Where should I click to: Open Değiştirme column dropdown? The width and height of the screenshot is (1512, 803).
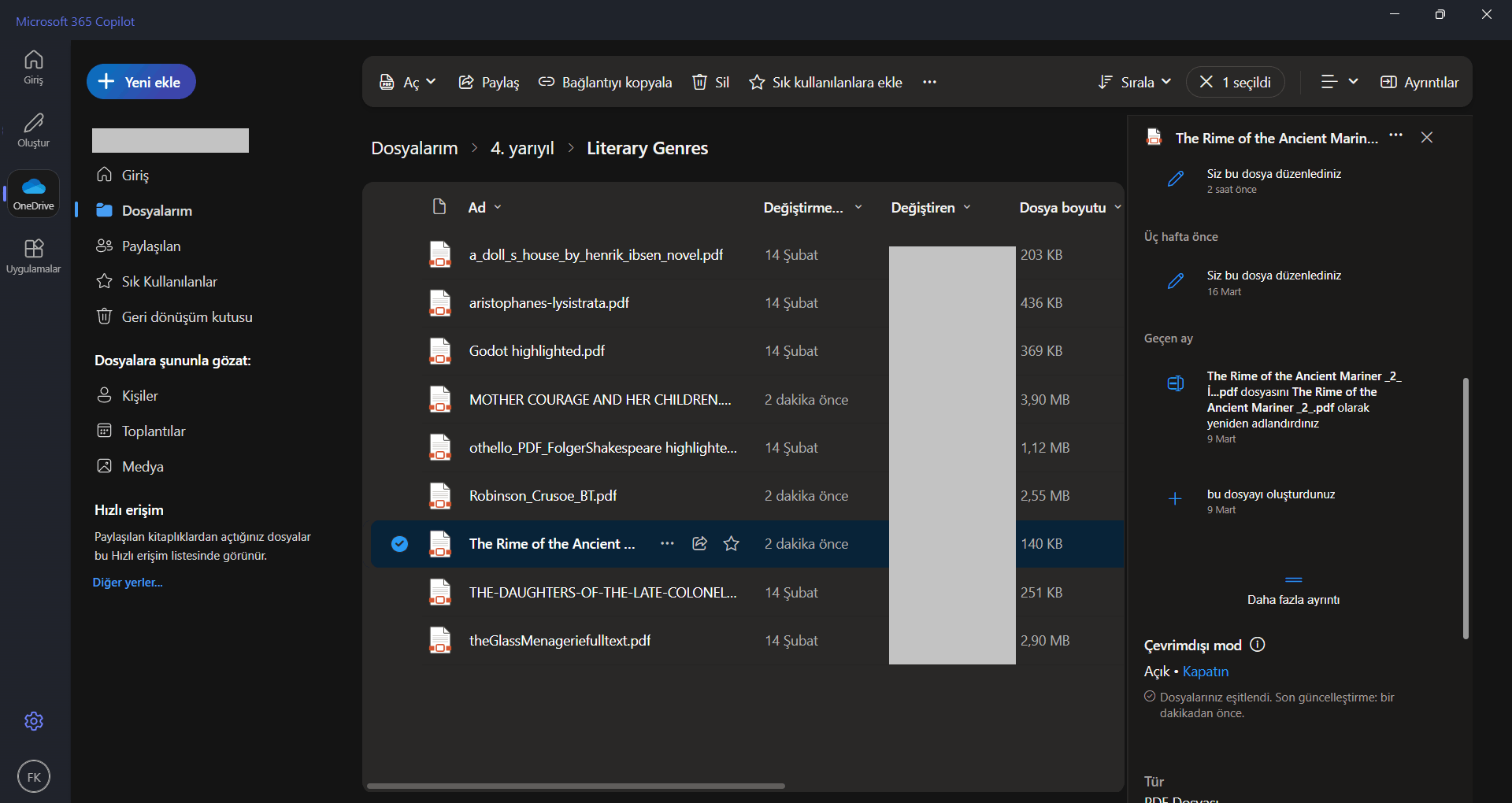point(813,207)
